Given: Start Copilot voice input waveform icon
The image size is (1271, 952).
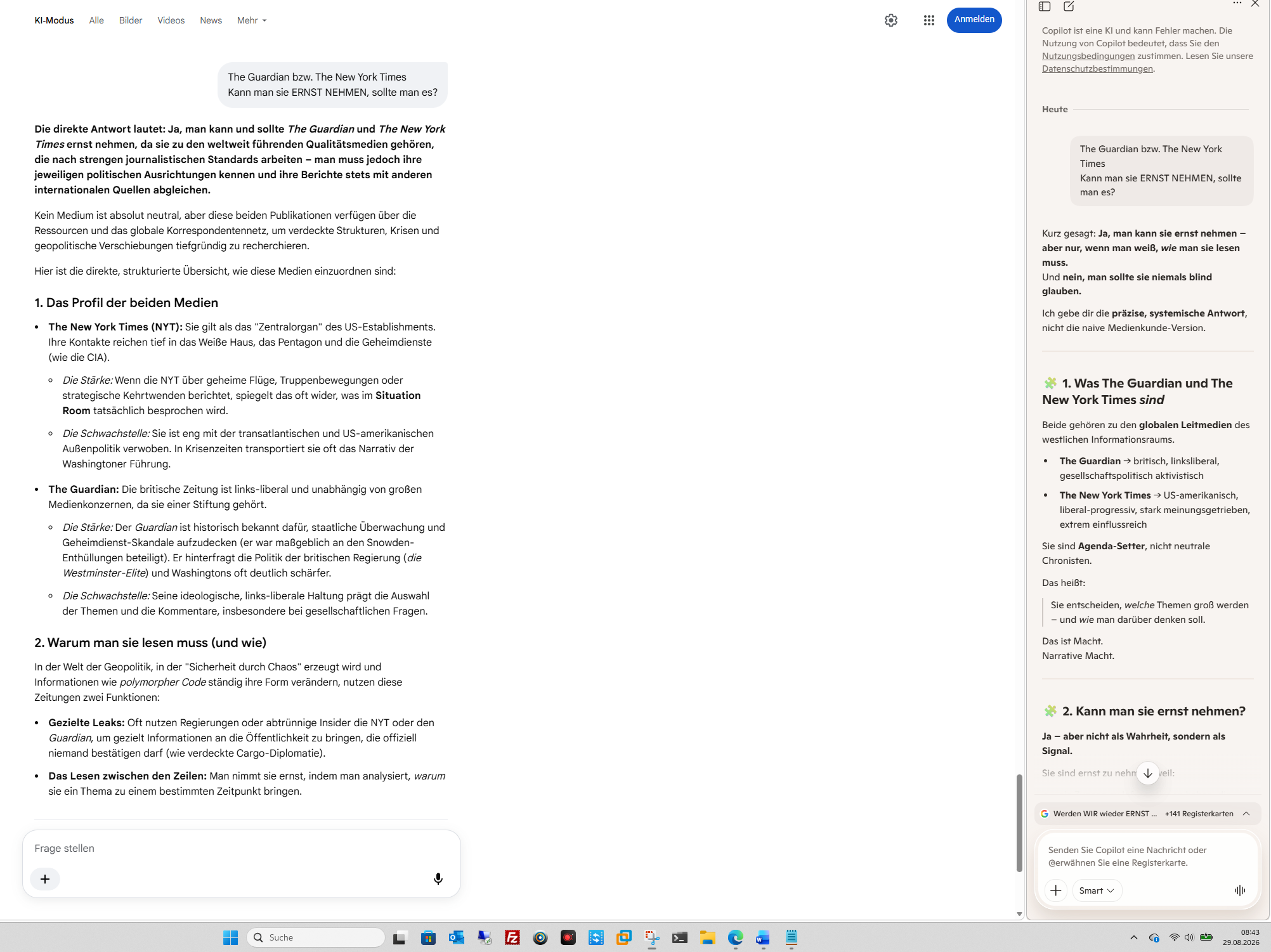Looking at the screenshot, I should pyautogui.click(x=1240, y=890).
